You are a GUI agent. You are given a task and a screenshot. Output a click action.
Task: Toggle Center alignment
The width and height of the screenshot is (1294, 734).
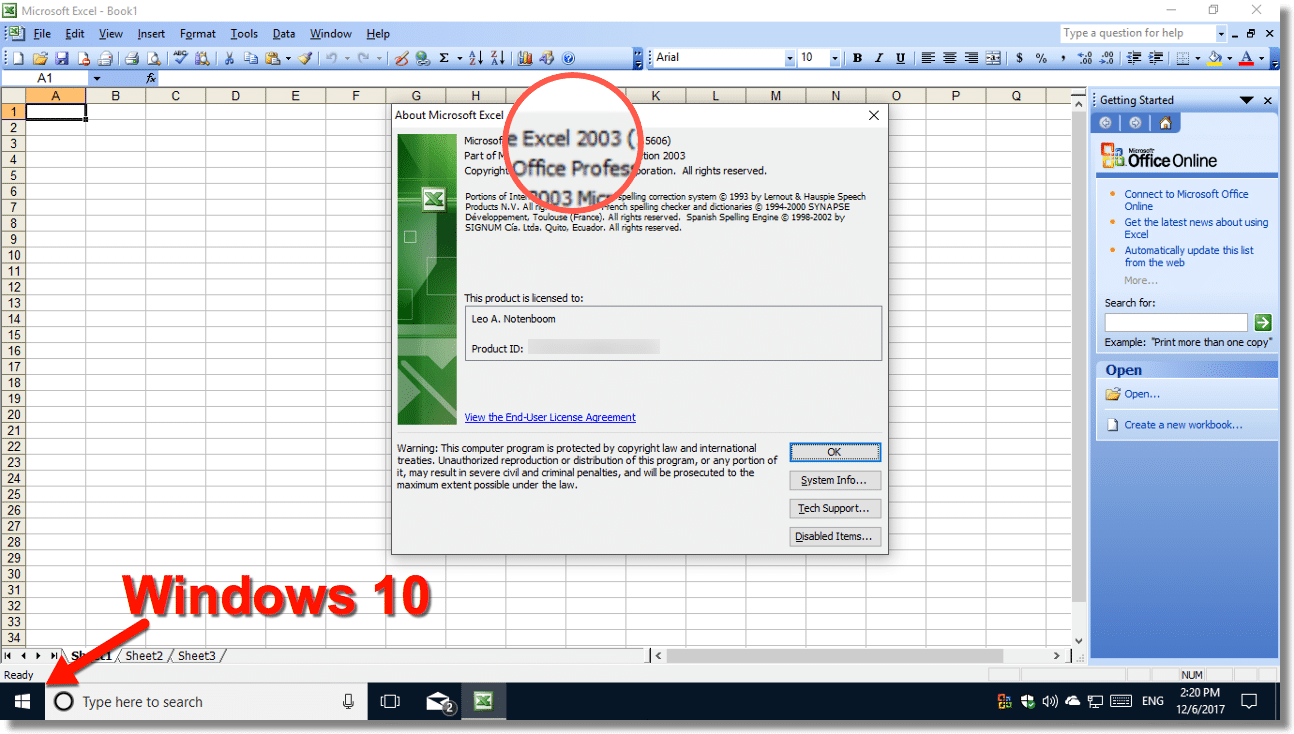pyautogui.click(x=950, y=58)
